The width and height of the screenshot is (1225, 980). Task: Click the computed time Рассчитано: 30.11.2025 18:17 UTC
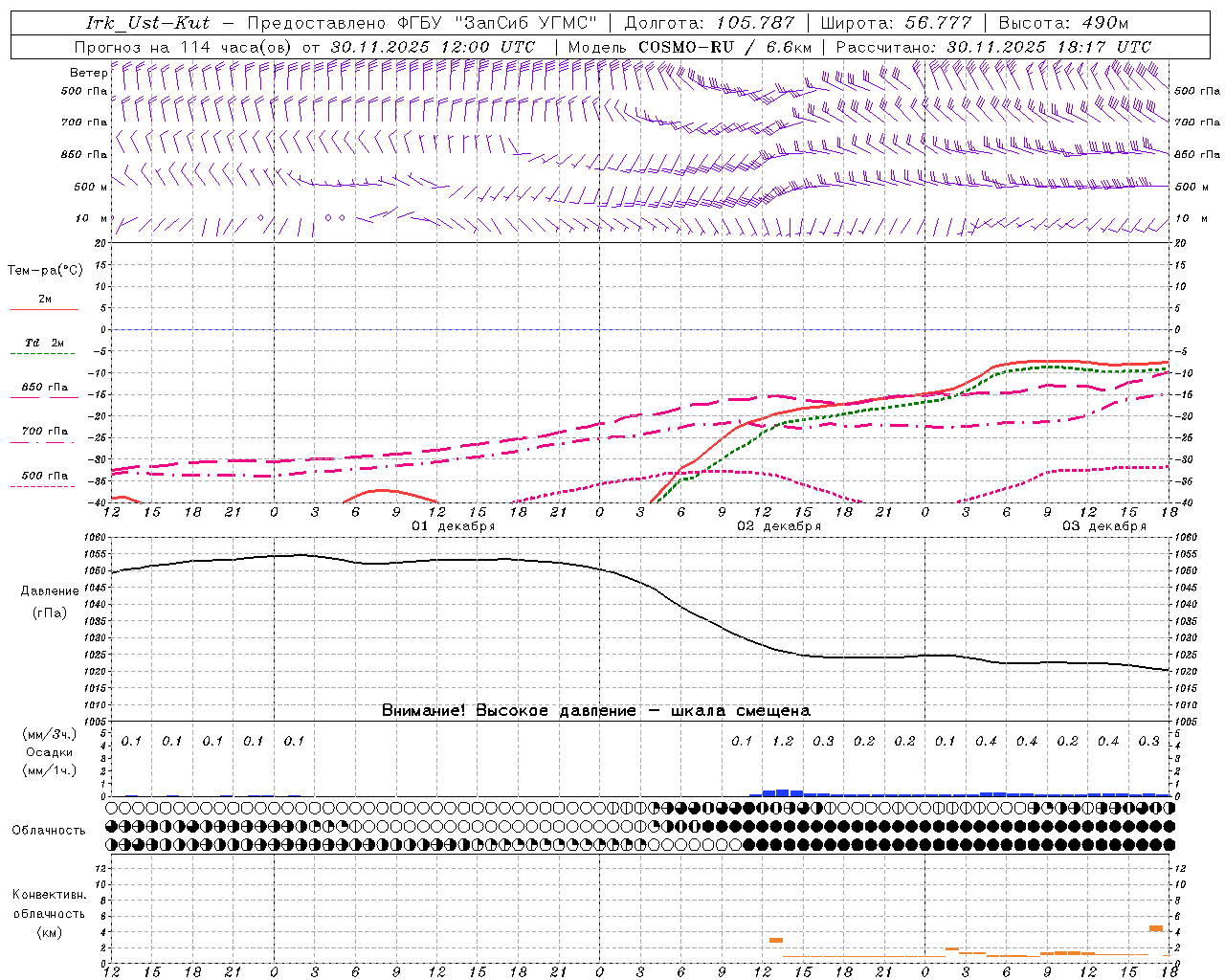coord(993,47)
